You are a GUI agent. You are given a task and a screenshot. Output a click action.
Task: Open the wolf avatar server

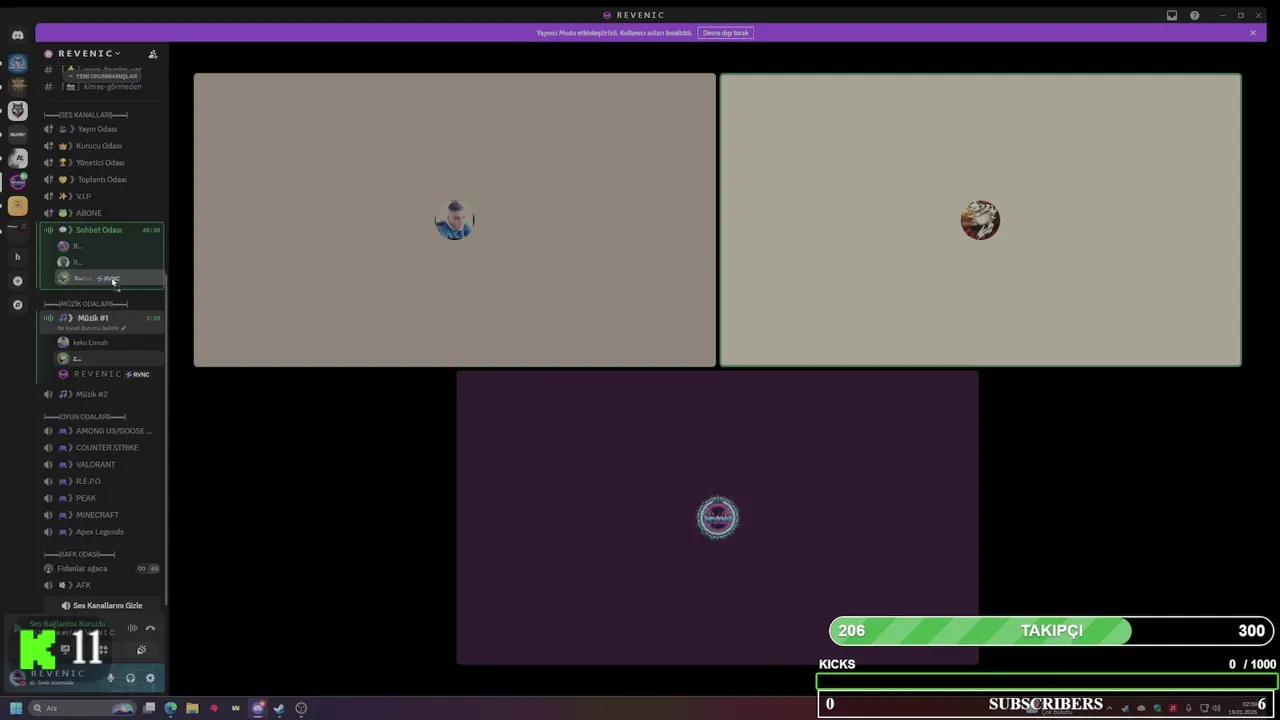point(17,110)
